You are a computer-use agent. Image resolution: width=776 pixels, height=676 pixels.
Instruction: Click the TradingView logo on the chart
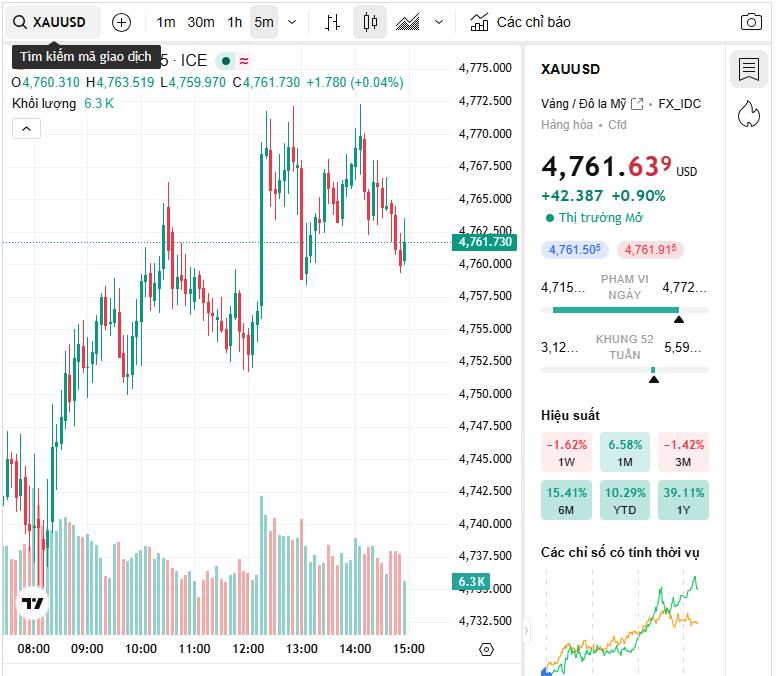click(x=33, y=603)
